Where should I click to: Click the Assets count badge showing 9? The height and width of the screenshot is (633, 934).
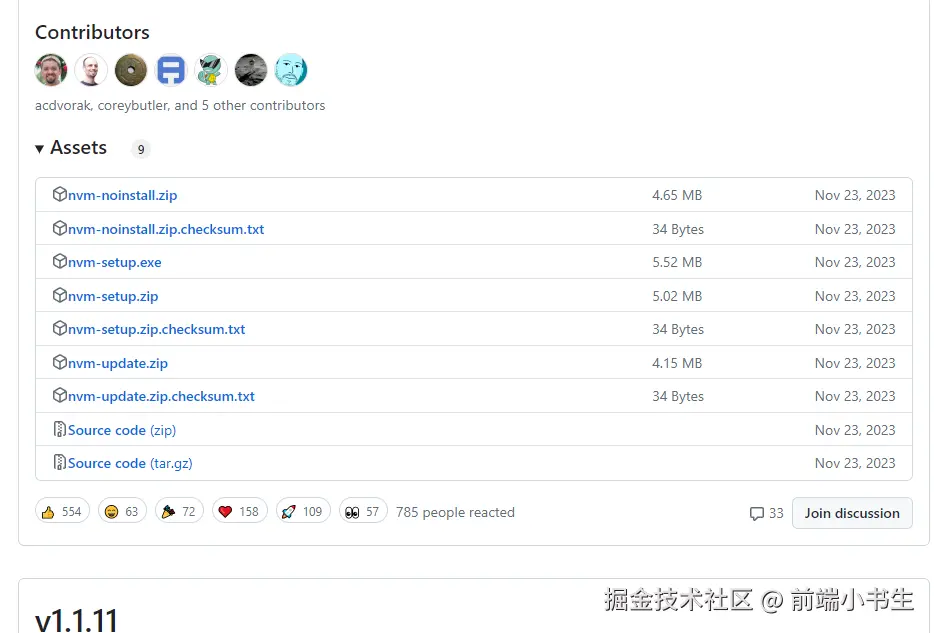click(141, 149)
